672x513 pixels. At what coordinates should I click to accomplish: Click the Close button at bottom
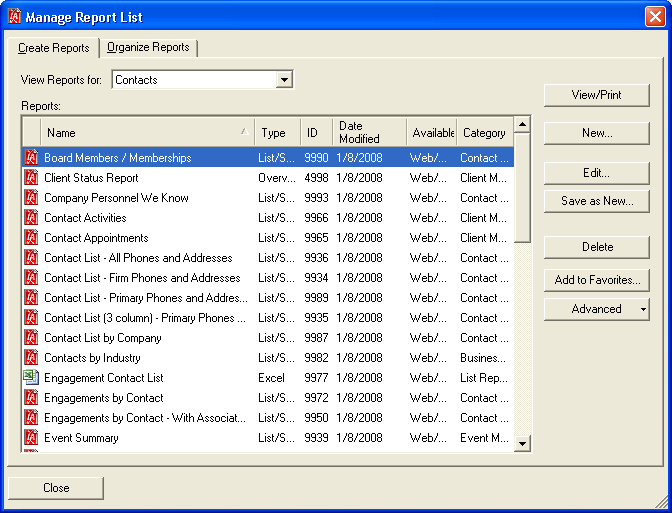coord(56,488)
